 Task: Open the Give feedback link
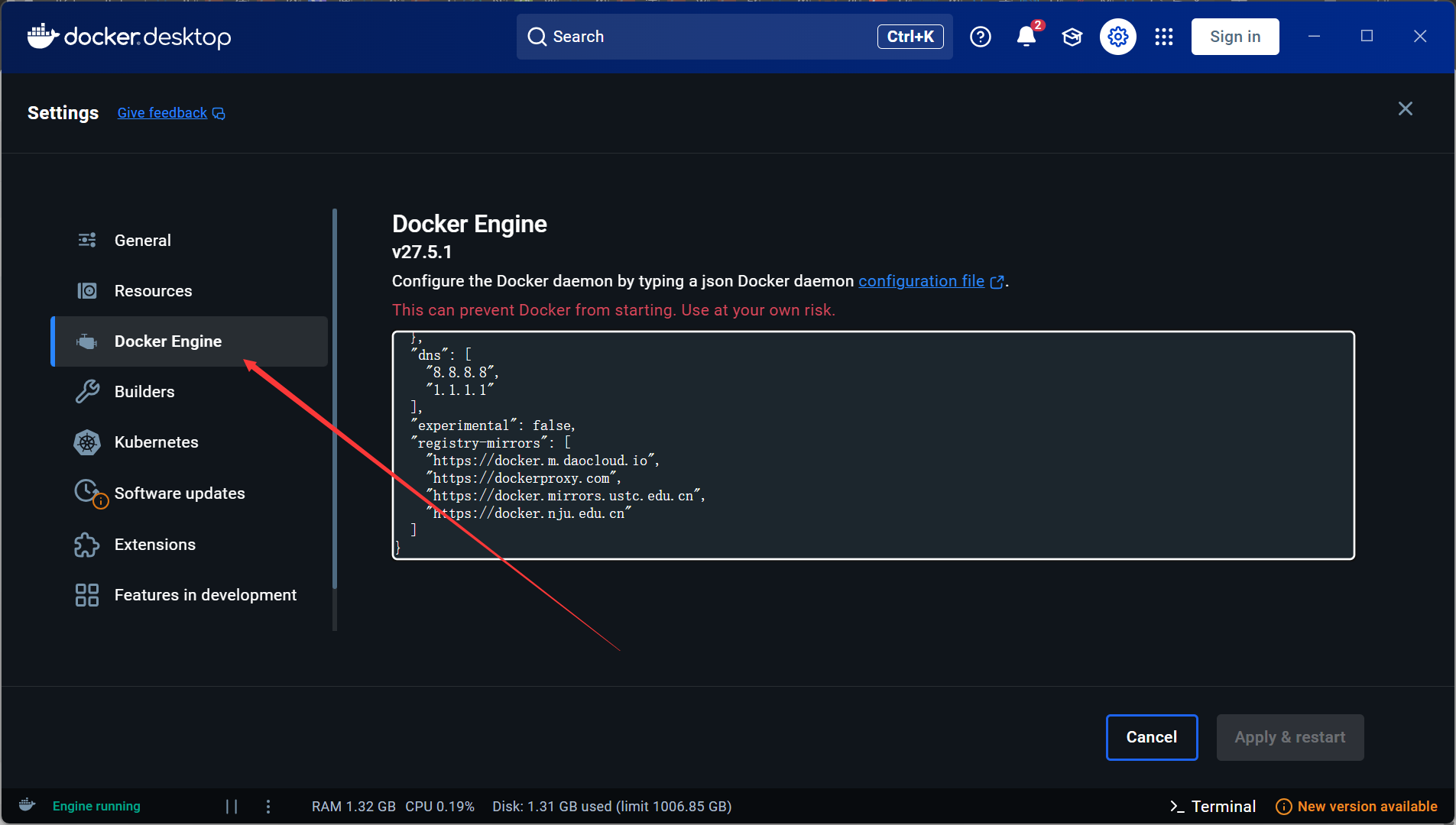tap(162, 113)
